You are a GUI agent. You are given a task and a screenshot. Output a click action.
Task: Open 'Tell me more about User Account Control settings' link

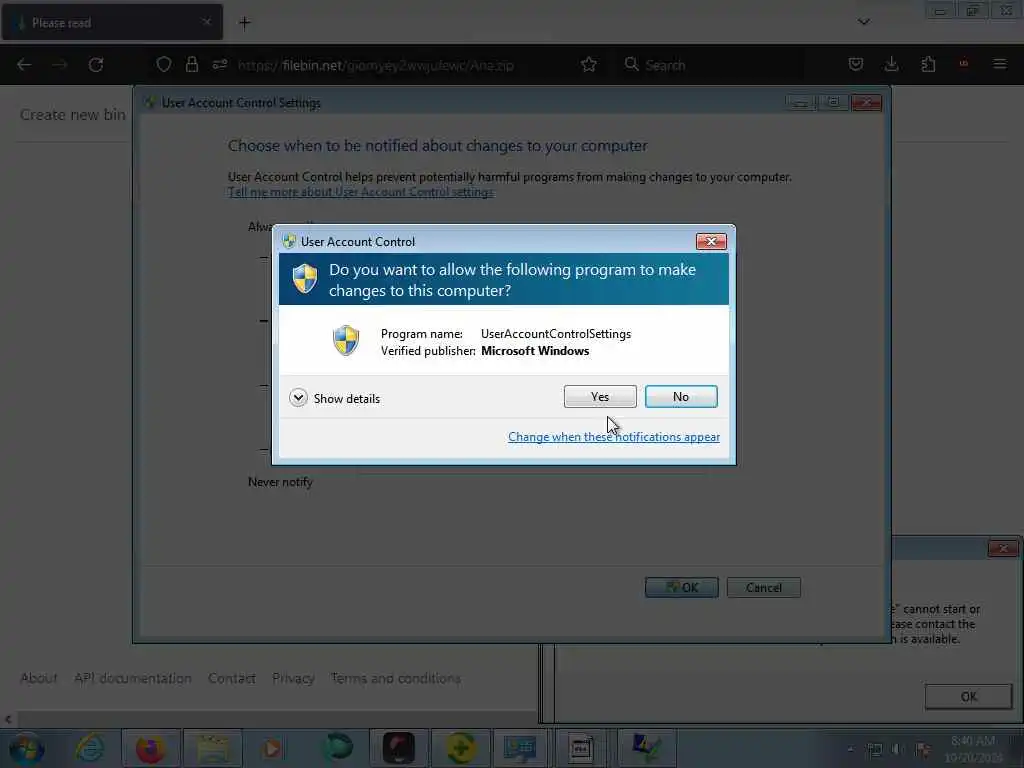point(360,192)
